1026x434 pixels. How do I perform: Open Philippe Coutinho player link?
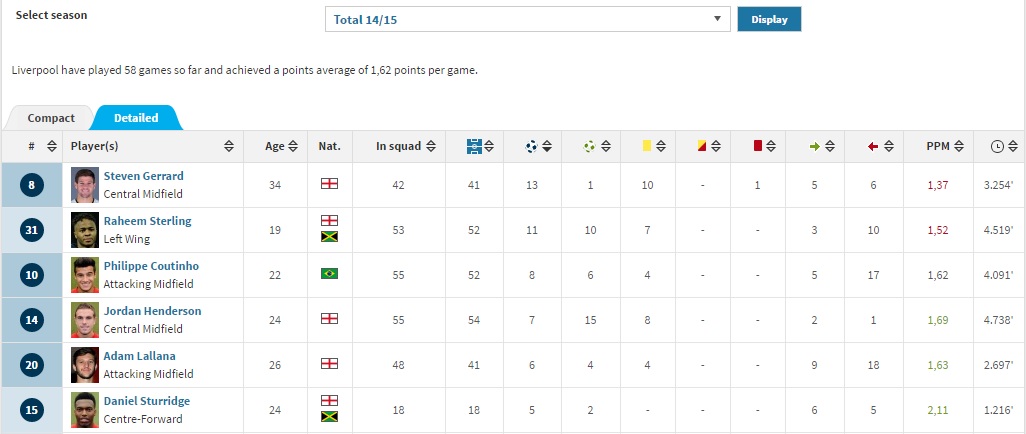151,266
